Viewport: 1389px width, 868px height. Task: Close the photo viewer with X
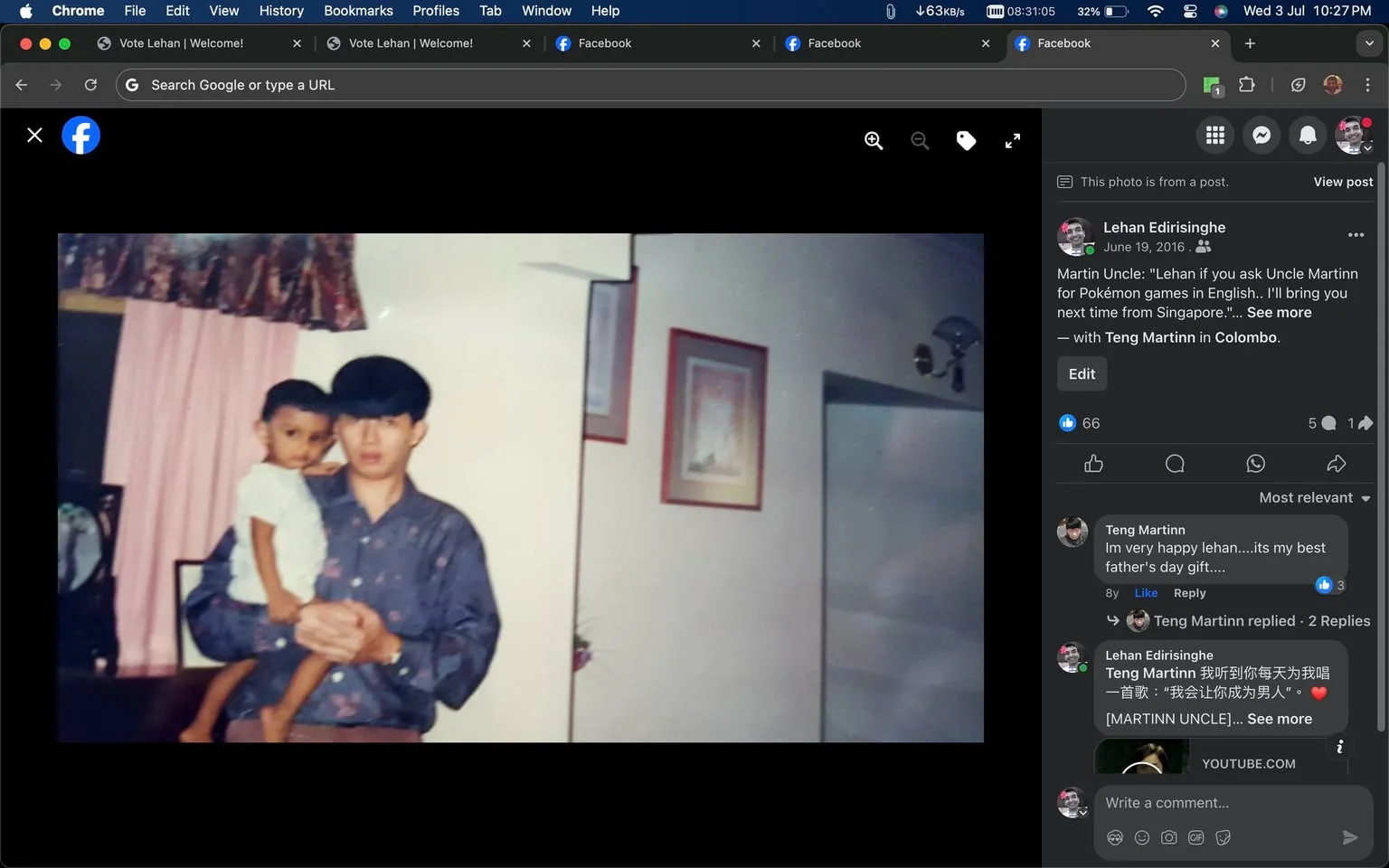pos(34,136)
